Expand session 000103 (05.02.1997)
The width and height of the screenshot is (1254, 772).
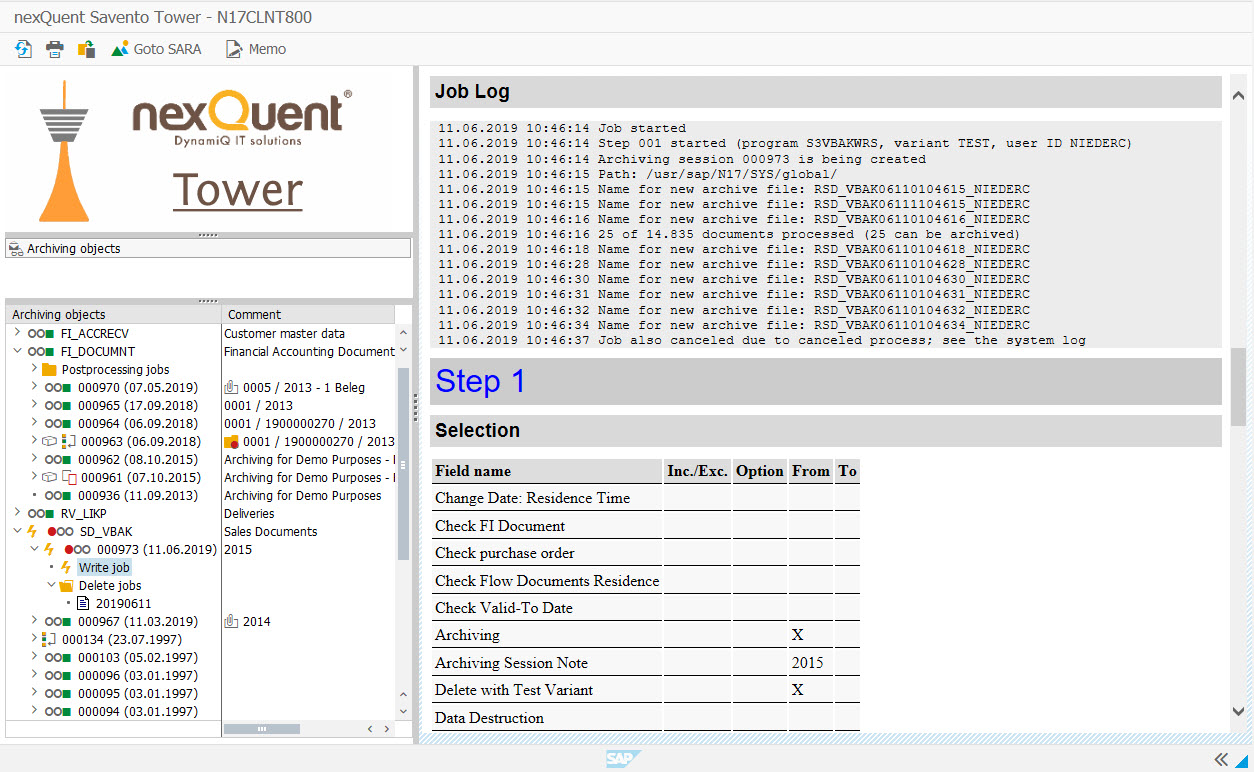click(34, 657)
